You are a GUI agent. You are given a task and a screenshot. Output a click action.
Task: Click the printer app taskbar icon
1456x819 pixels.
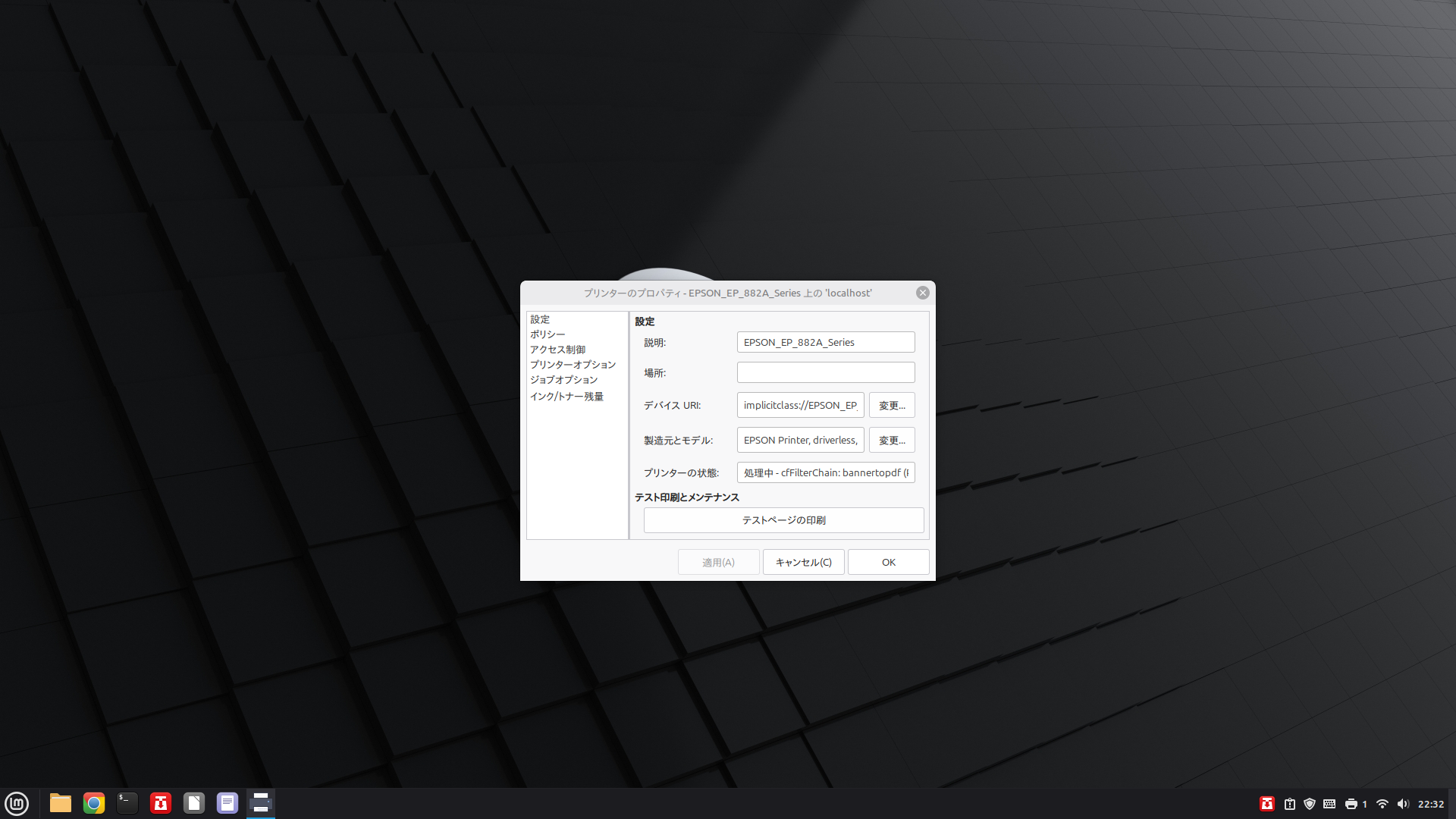(260, 803)
